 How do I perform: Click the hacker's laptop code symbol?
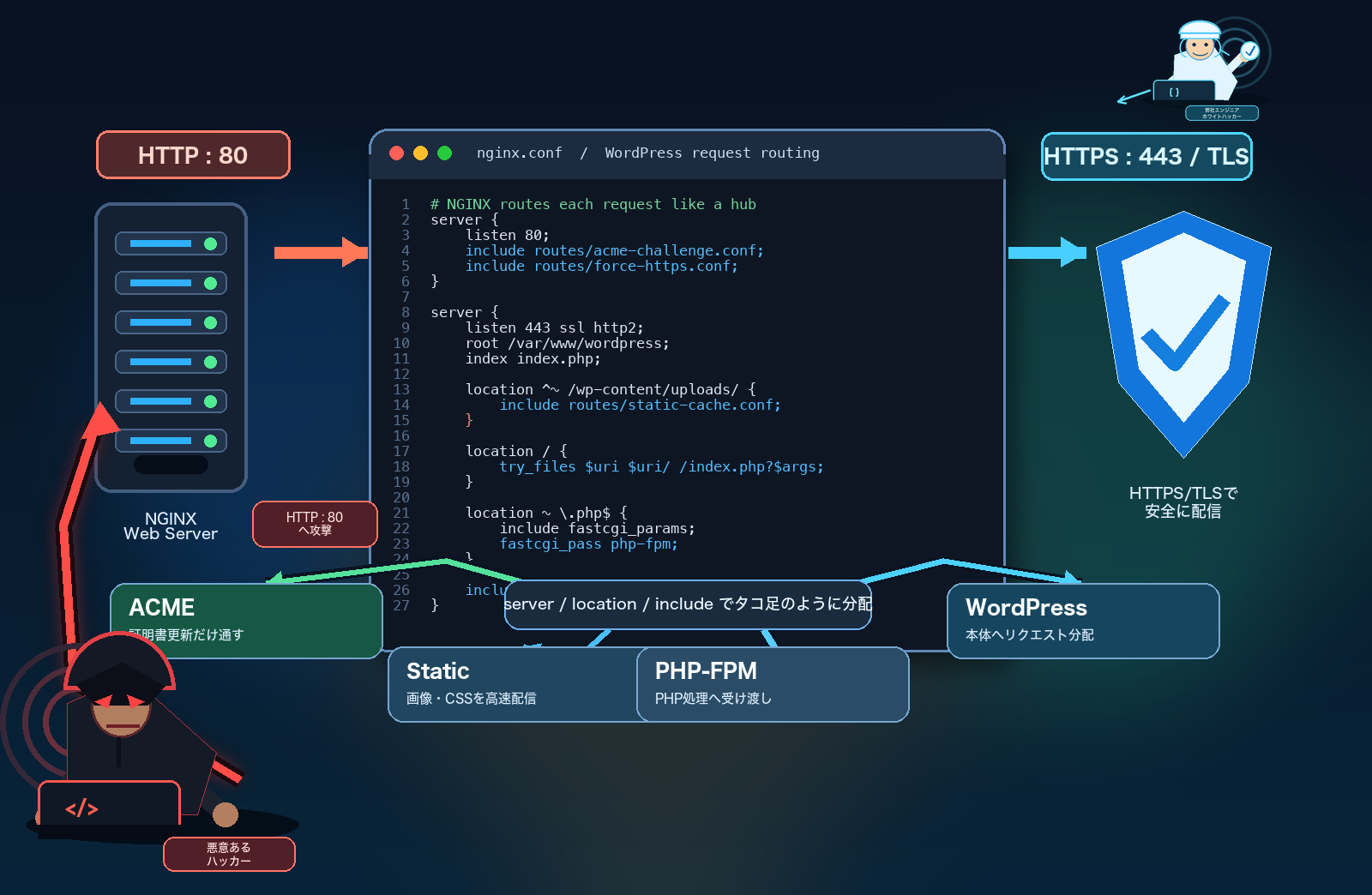[x=81, y=808]
